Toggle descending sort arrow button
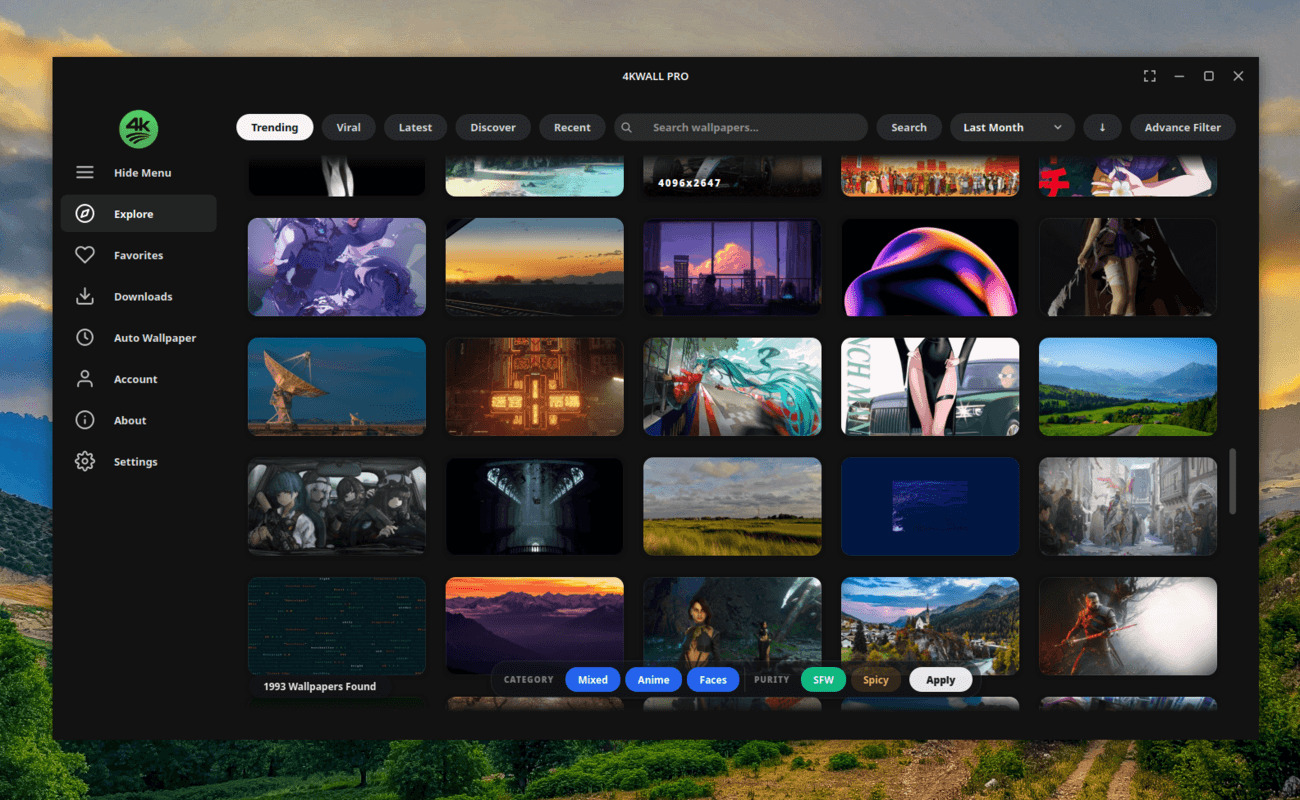 [1103, 127]
